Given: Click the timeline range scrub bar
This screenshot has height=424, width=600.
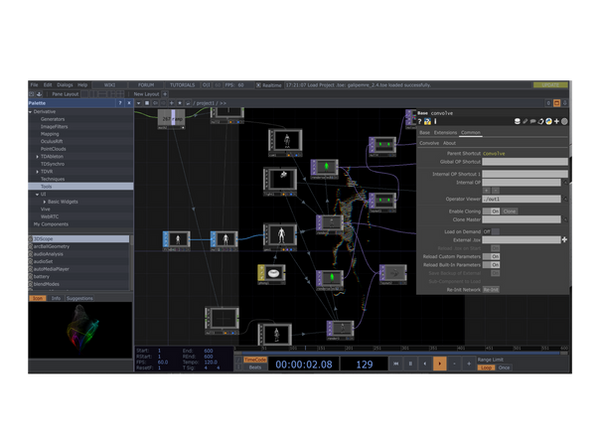Looking at the screenshot, I should pyautogui.click(x=401, y=353).
